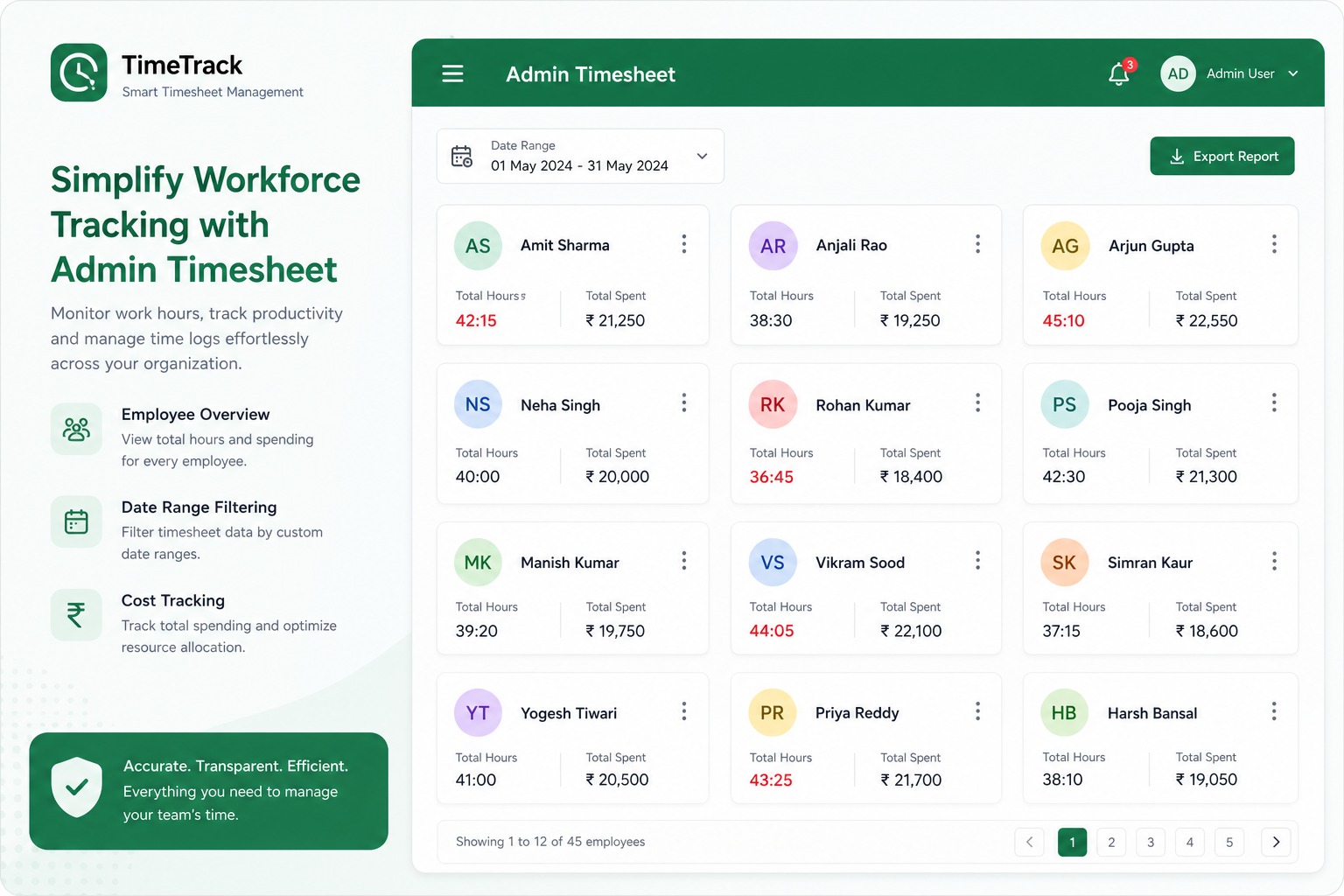Click the AG avatar of Arjun Gupta
Screen dimensions: 1344x896
click(1065, 246)
